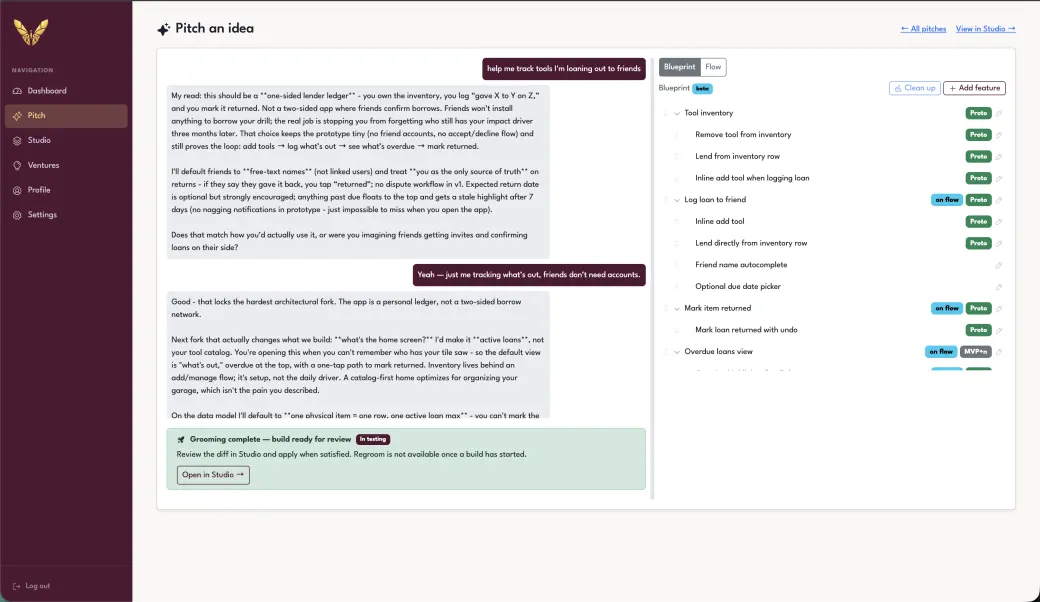Click the MVP+n badge on Overdue loans view

click(976, 351)
